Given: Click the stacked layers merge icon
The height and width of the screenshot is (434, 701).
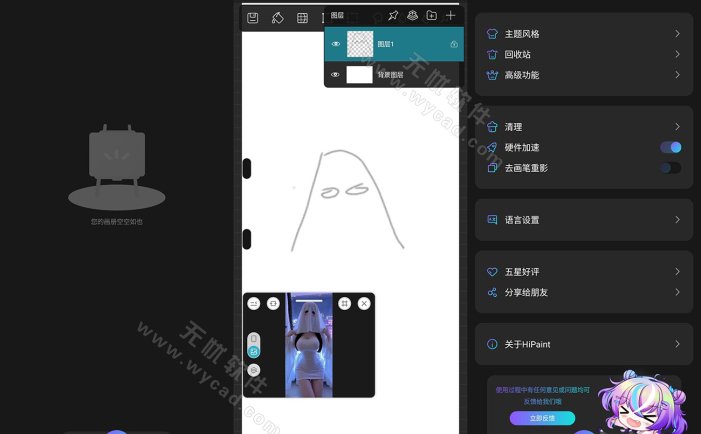Looking at the screenshot, I should click(x=412, y=16).
